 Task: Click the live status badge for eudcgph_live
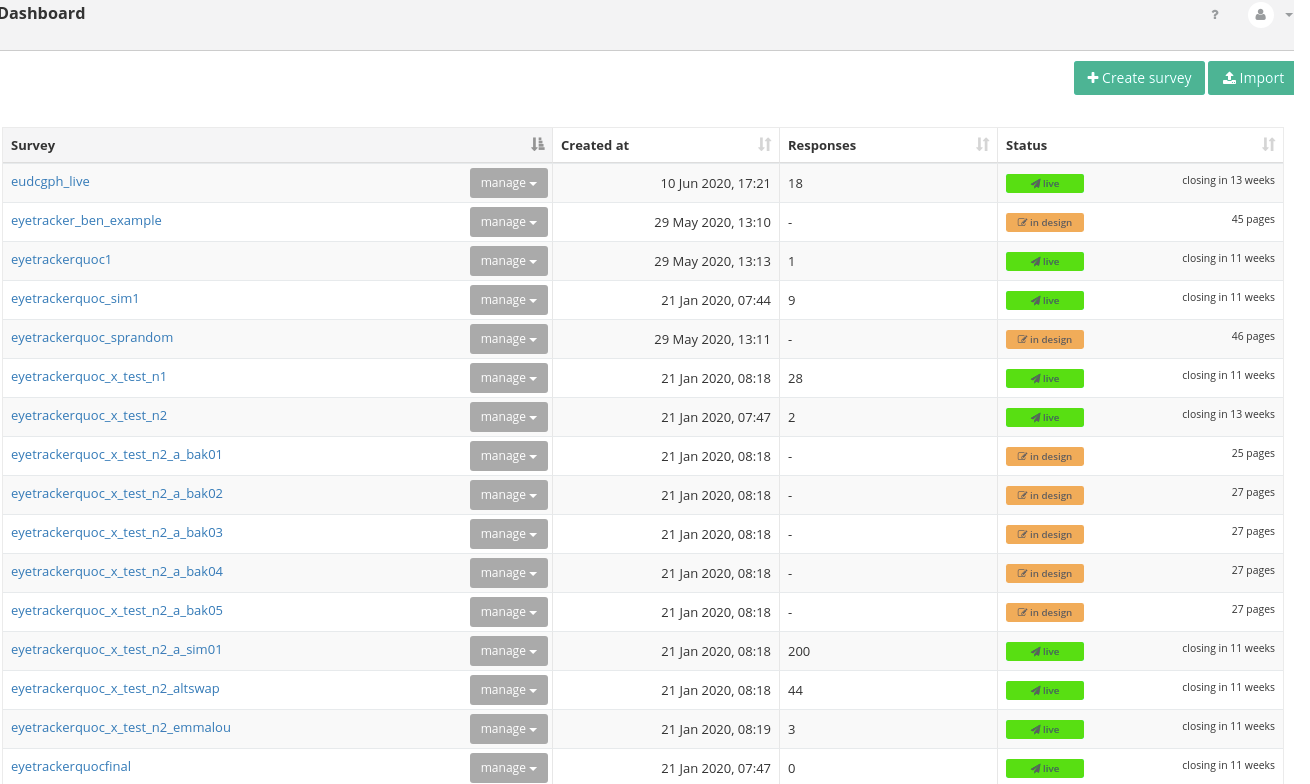(x=1044, y=183)
